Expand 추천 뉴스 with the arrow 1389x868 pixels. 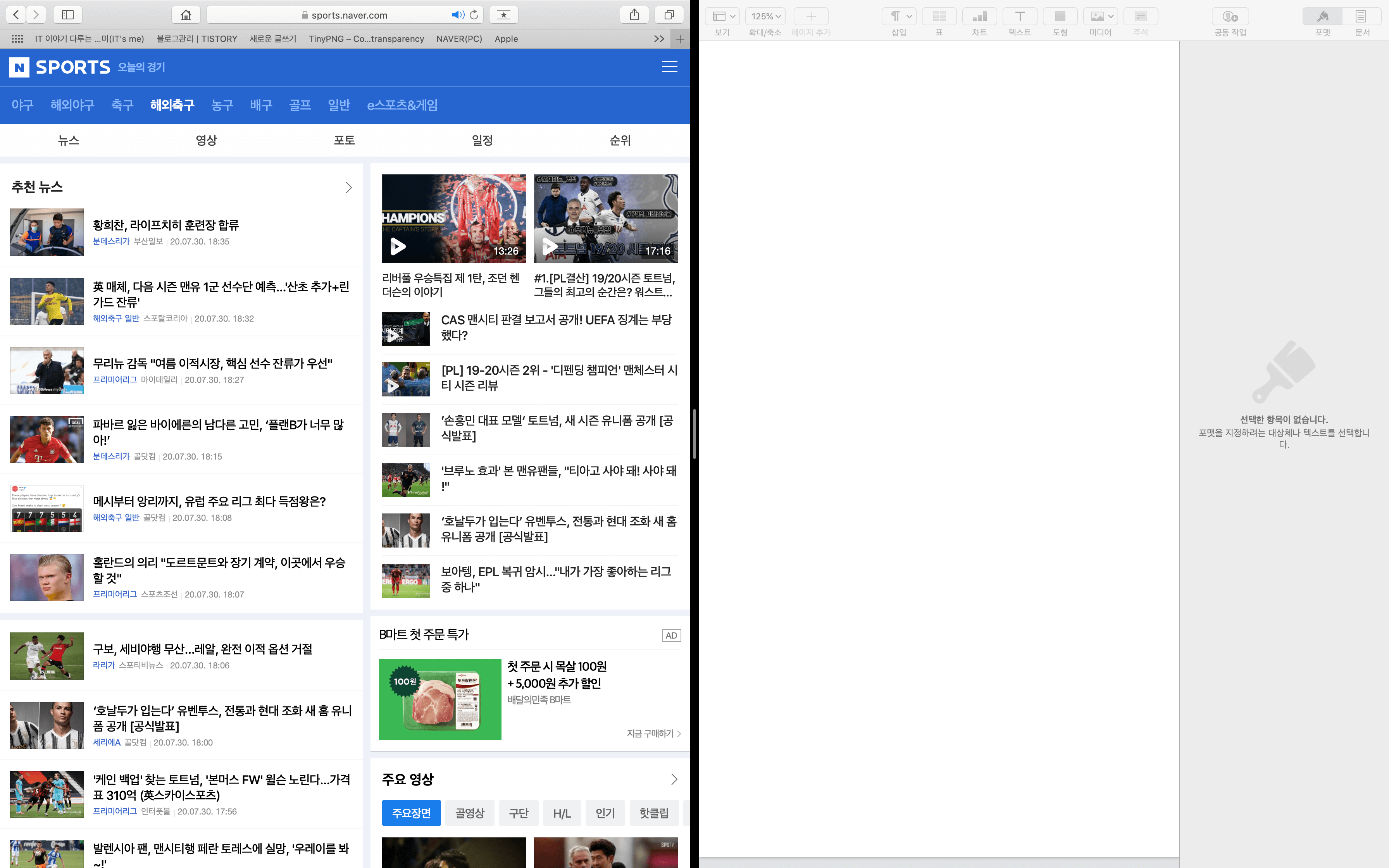pyautogui.click(x=348, y=188)
